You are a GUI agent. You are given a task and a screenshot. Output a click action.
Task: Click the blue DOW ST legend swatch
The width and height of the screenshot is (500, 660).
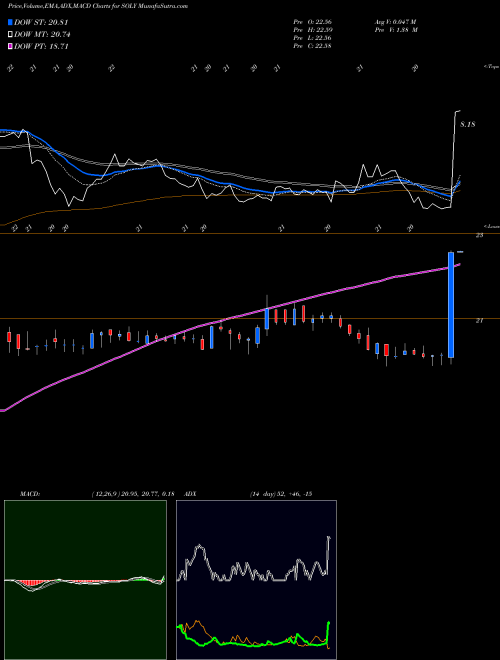tap(11, 22)
